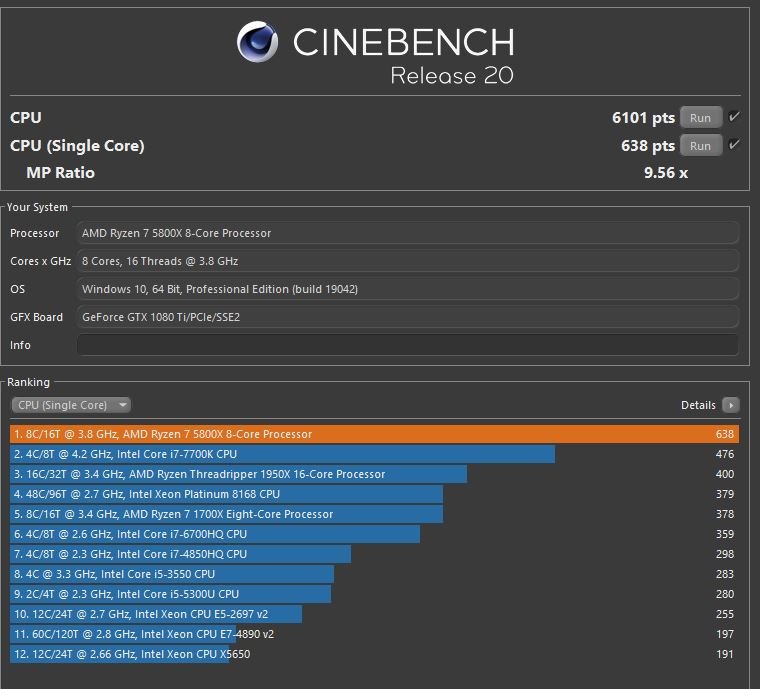760x689 pixels.
Task: Select the Core i7-4850HQ ranking row
Action: point(374,554)
